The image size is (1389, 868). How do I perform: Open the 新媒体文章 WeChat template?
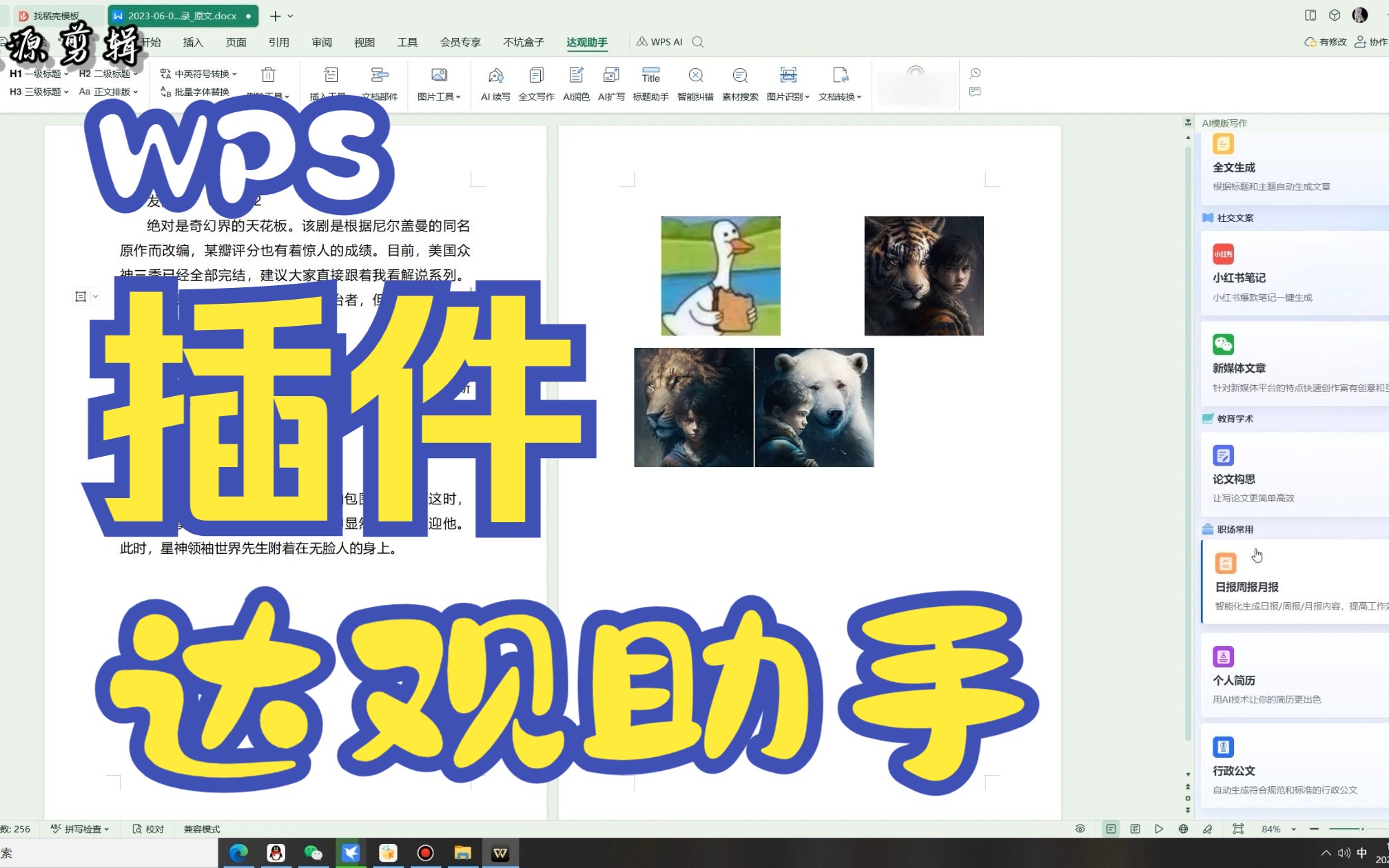coord(1295,364)
